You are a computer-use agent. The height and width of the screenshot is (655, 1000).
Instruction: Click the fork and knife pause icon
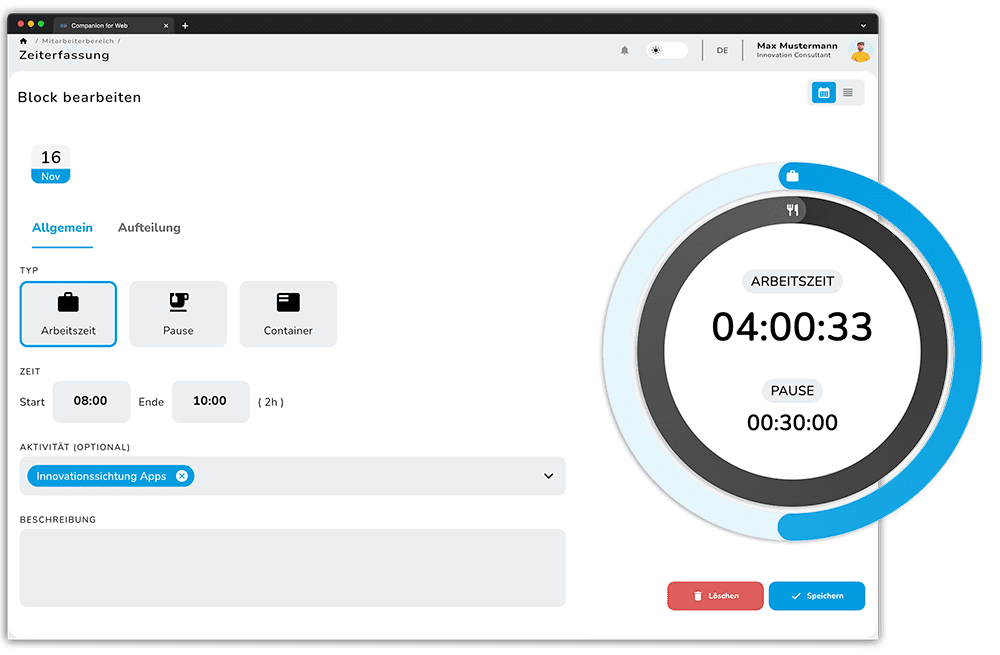point(792,209)
